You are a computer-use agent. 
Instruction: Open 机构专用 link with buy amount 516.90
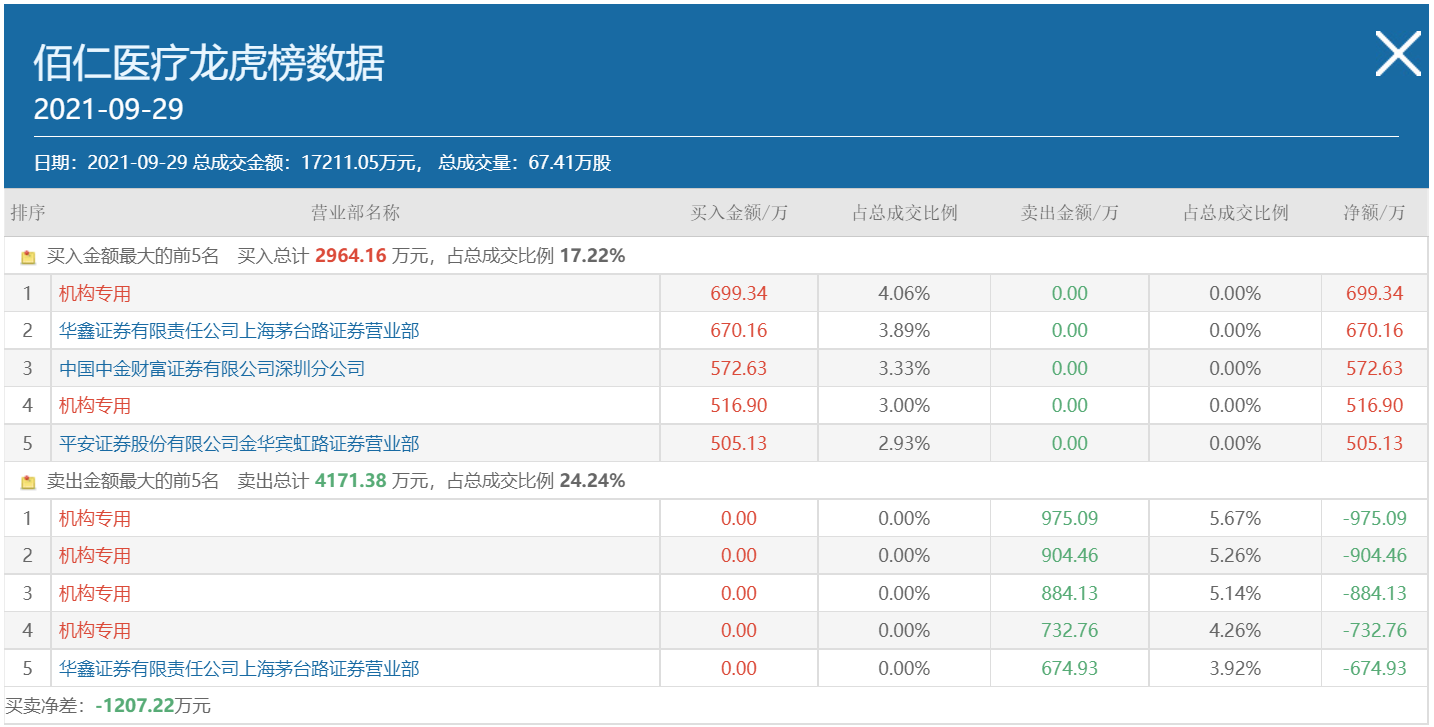95,406
